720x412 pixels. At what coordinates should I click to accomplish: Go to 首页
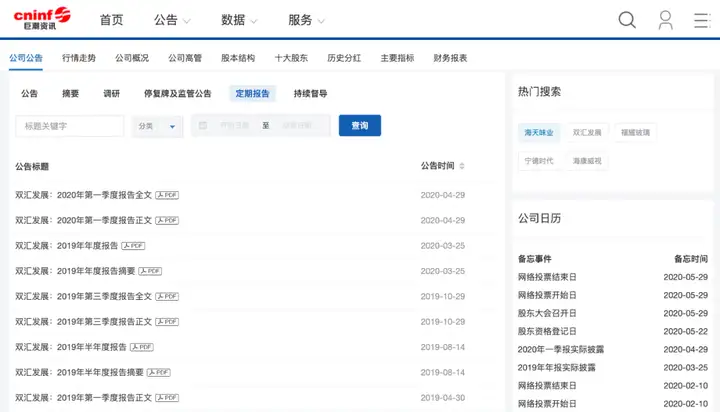(x=112, y=20)
